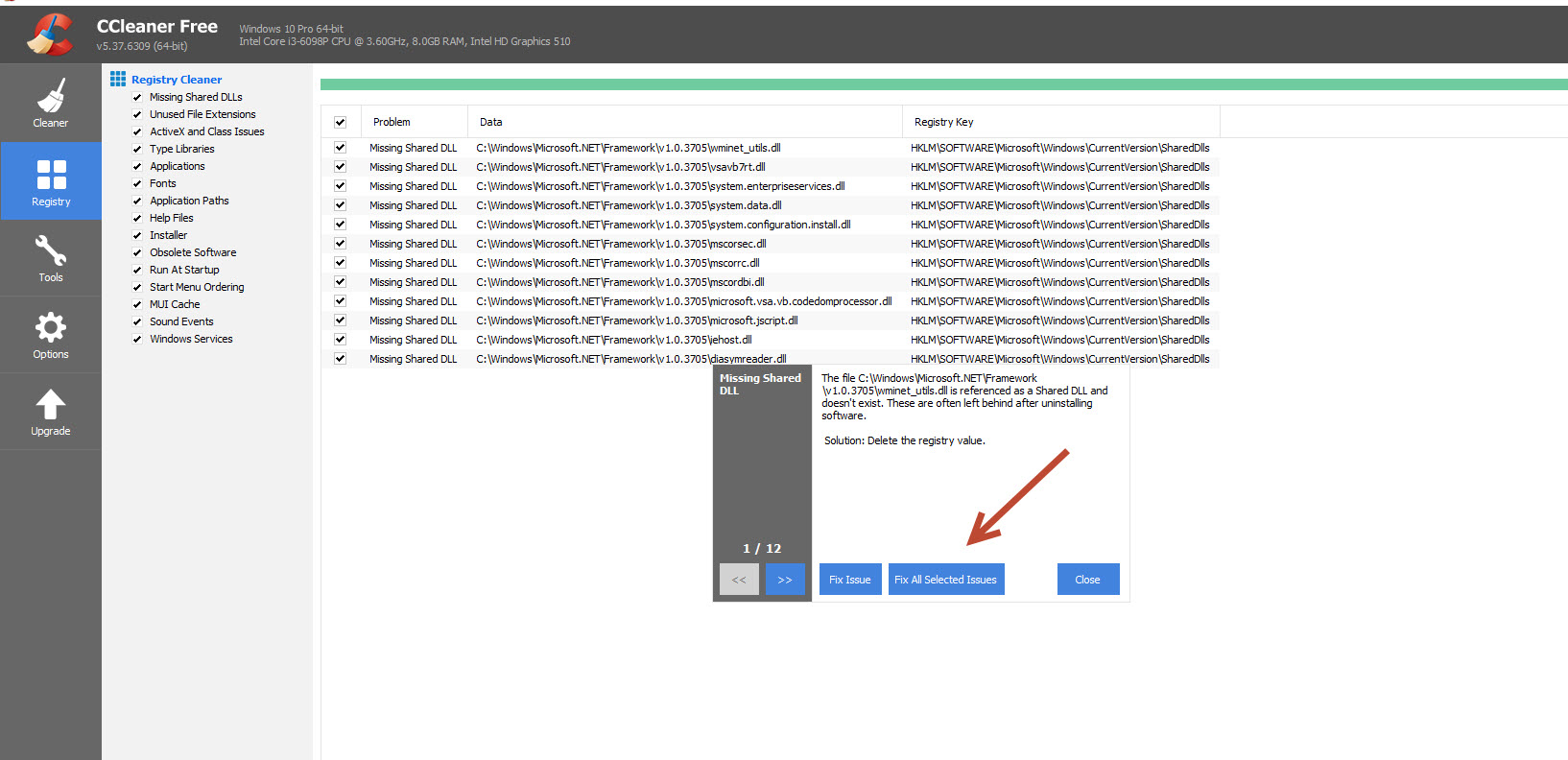
Task: Toggle MUI Cache checkbox
Action: [x=137, y=304]
